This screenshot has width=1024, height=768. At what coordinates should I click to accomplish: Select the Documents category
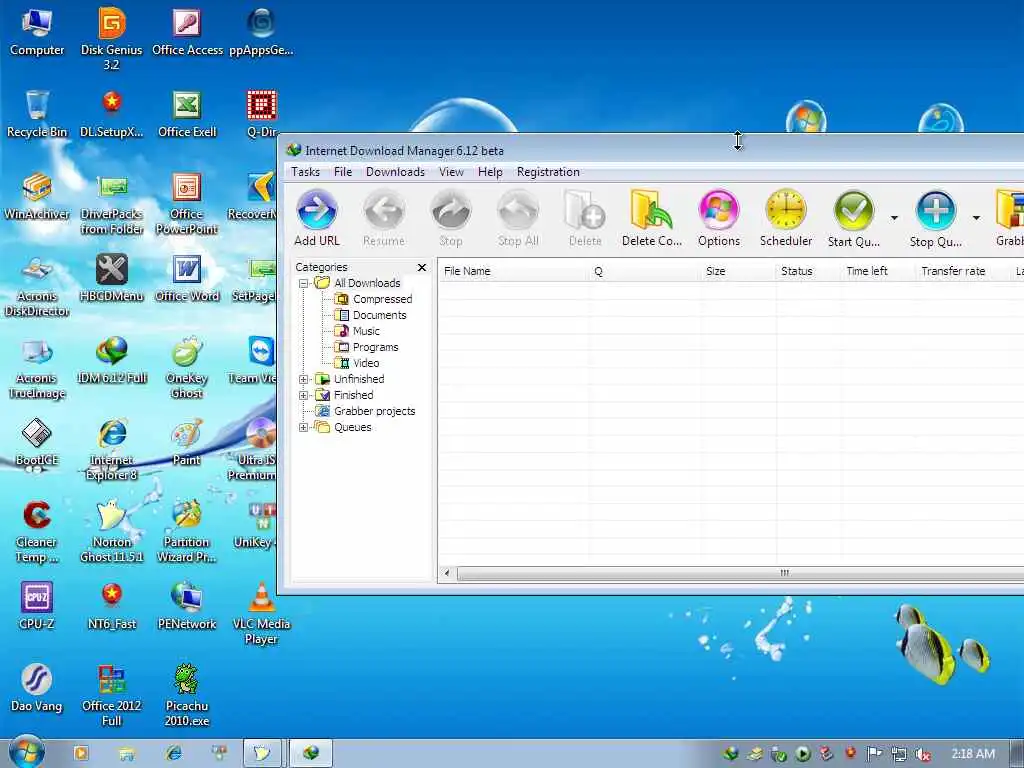click(x=370, y=315)
